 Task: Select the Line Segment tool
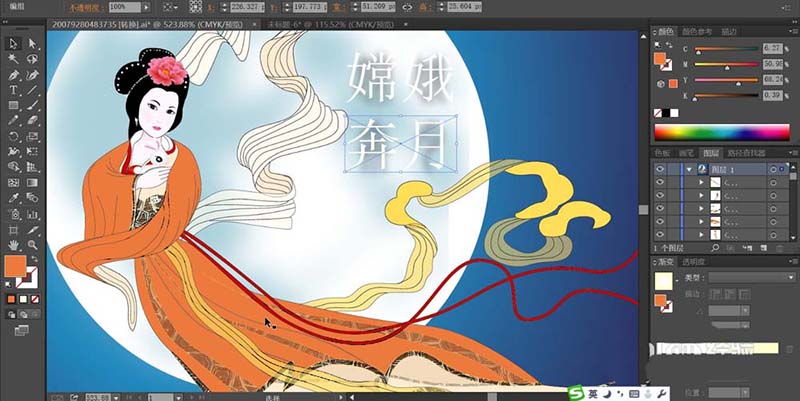33,90
